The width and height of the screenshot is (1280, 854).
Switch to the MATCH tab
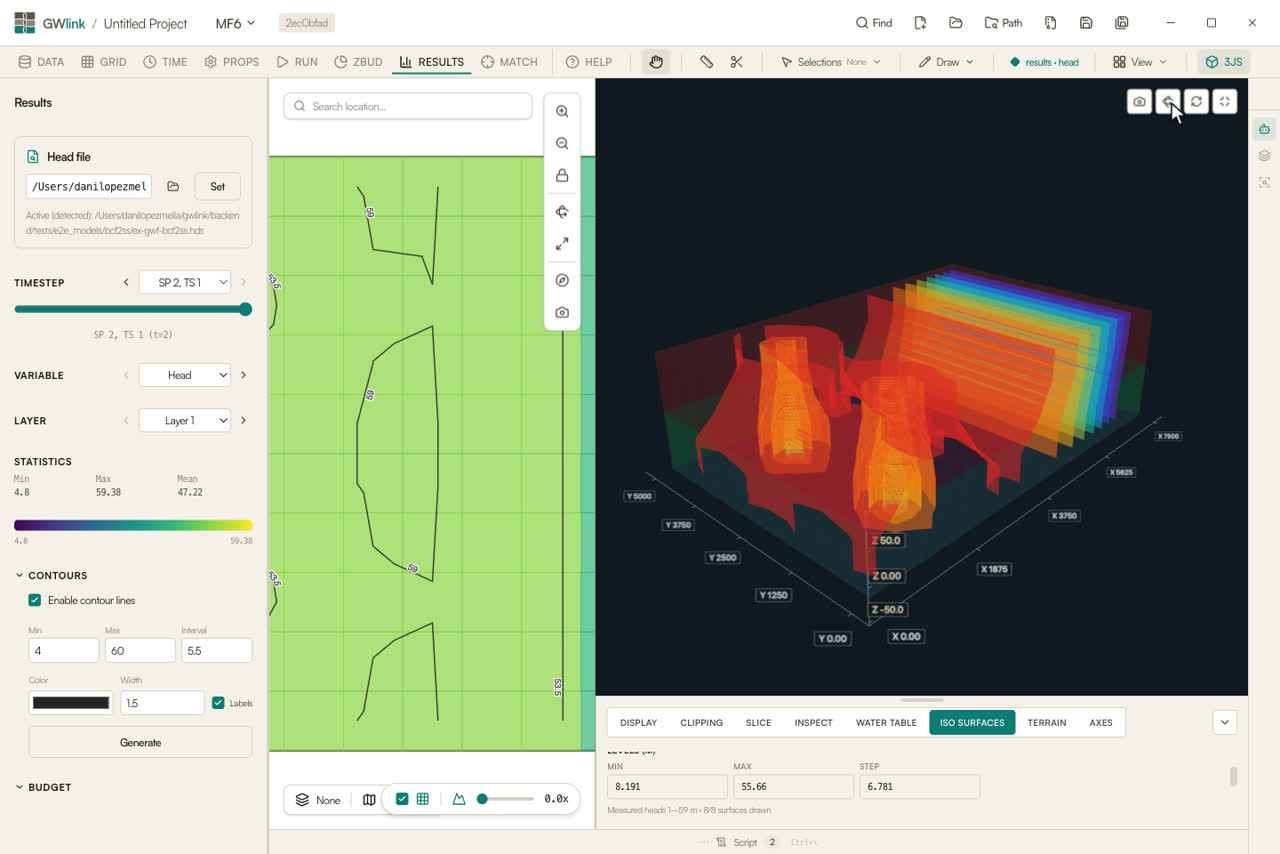click(x=509, y=62)
